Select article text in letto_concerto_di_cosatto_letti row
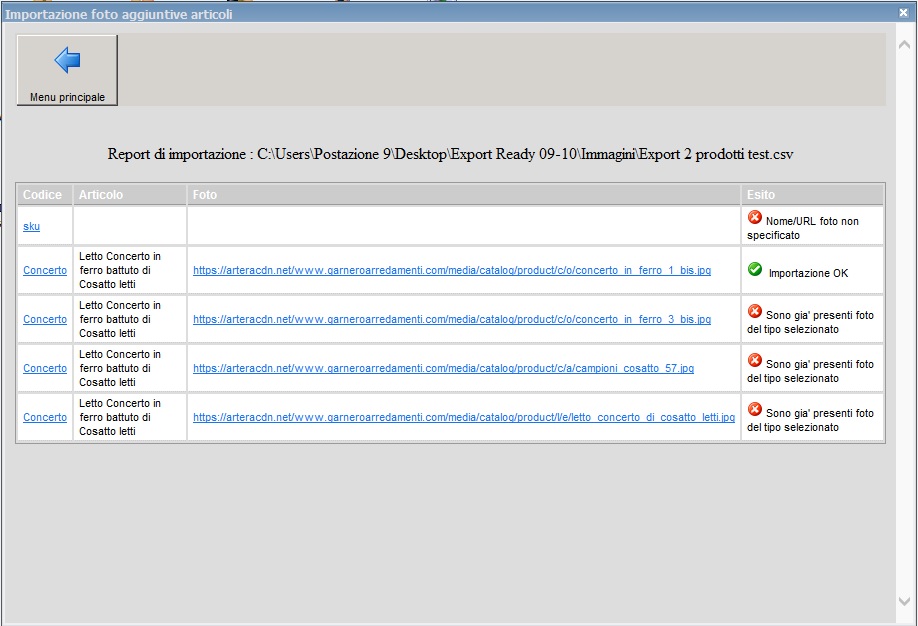The image size is (918, 626). point(120,417)
